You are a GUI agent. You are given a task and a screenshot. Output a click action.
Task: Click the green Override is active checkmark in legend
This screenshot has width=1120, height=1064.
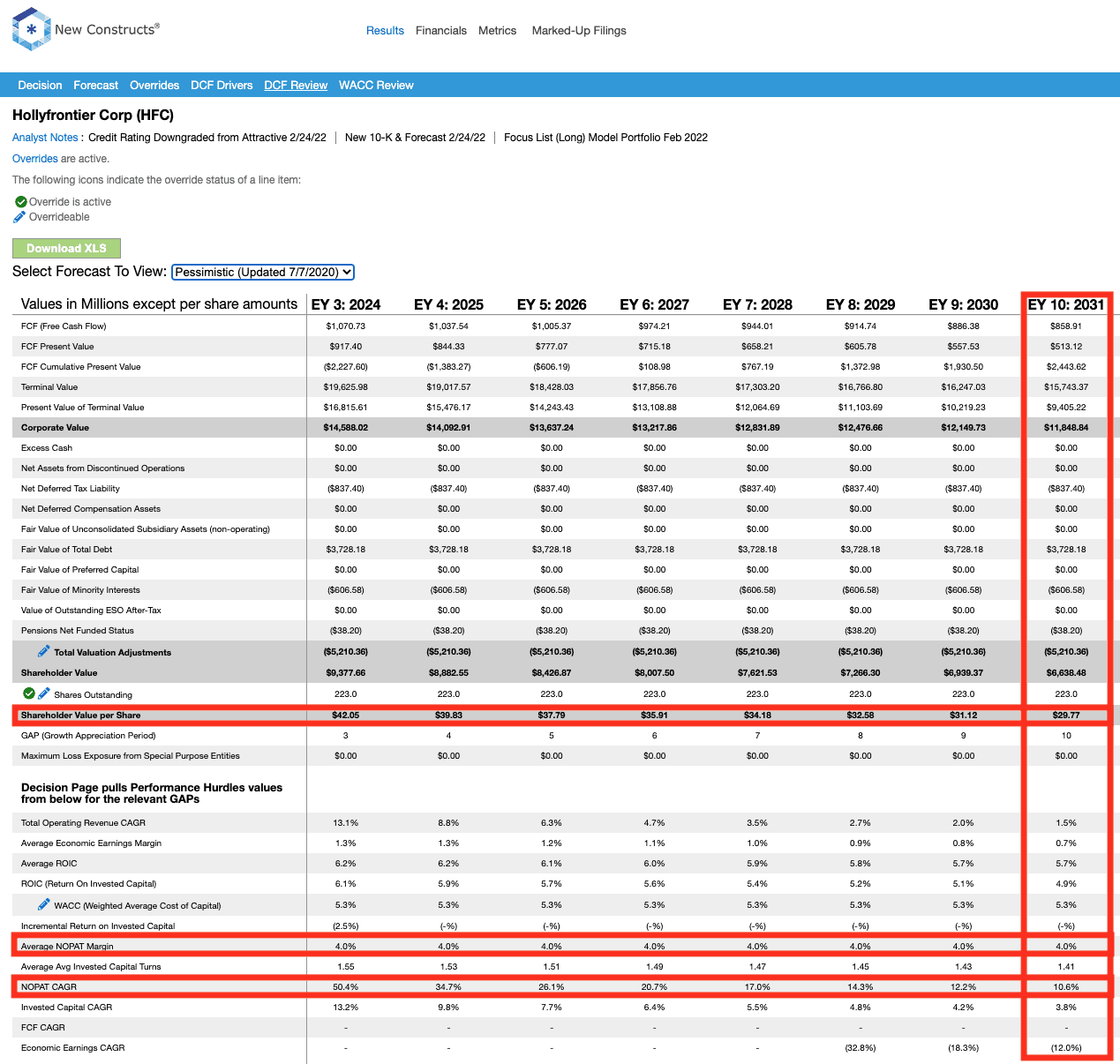(21, 202)
